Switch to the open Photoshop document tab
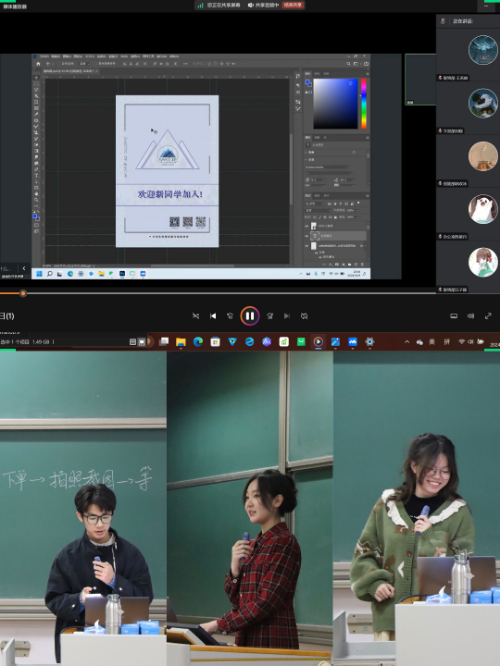 point(69,71)
